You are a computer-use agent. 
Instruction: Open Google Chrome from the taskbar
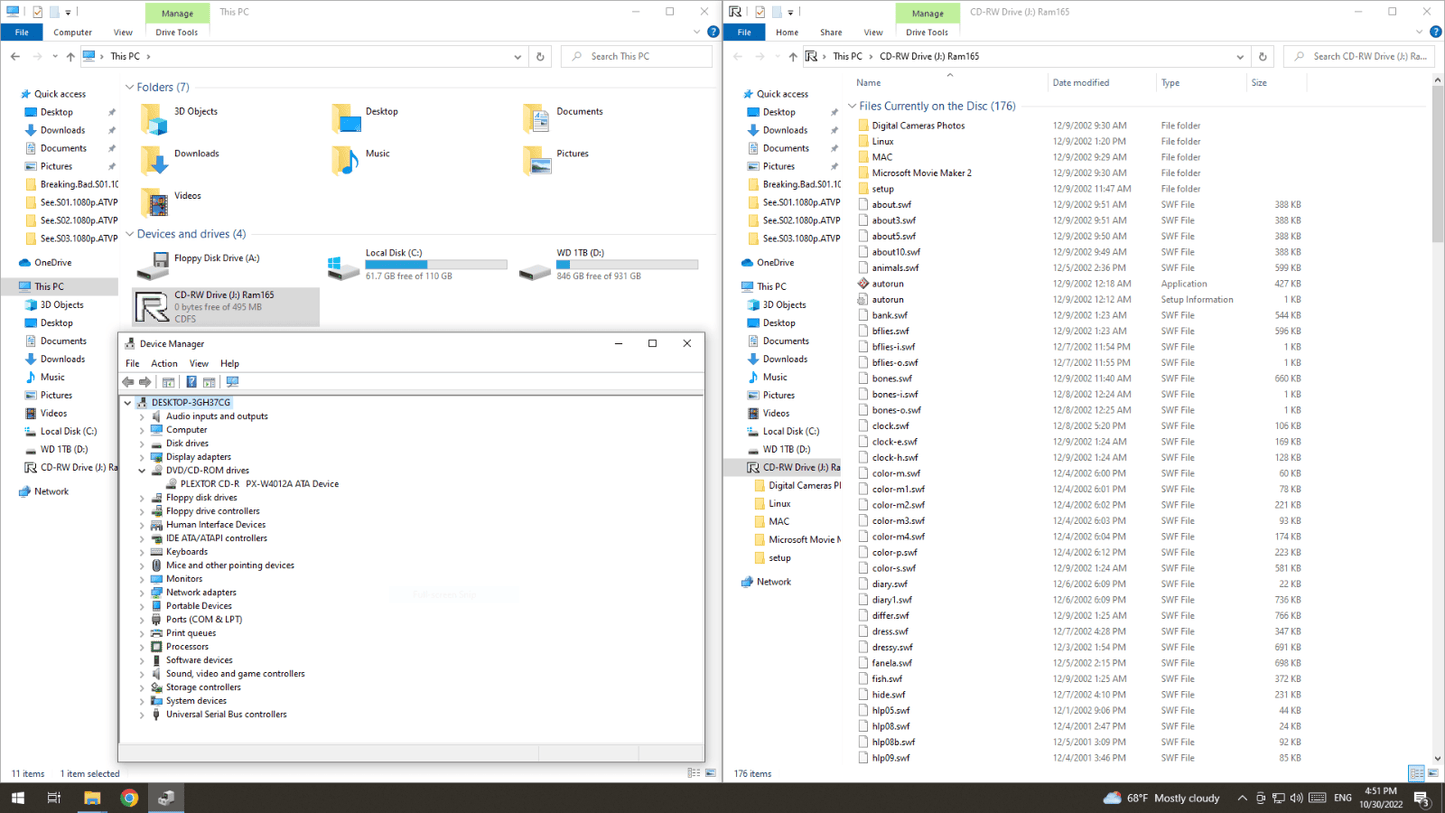point(129,798)
